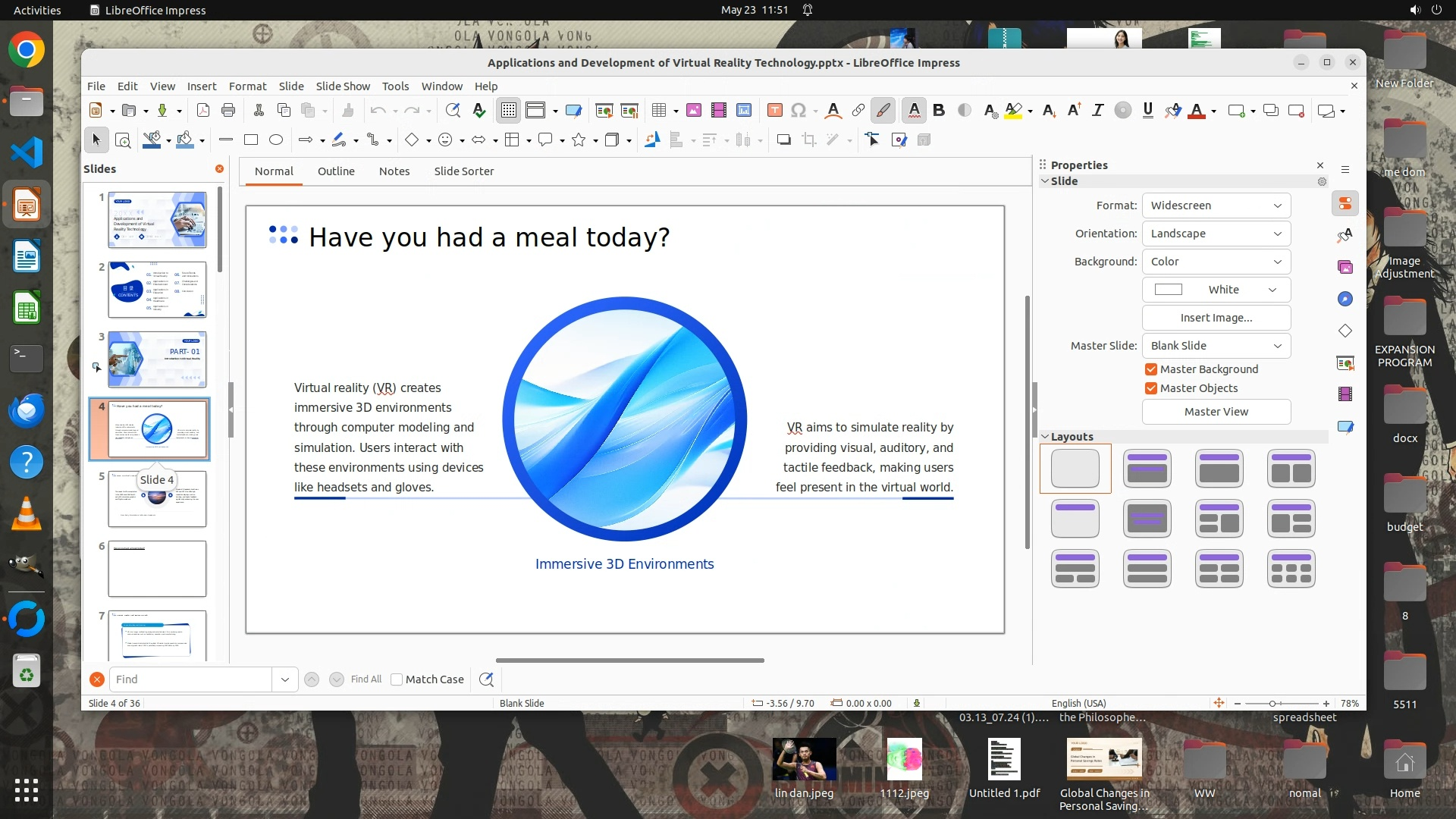Open the Format dropdown showing Widescreen
The image size is (1456, 819).
coord(1216,206)
